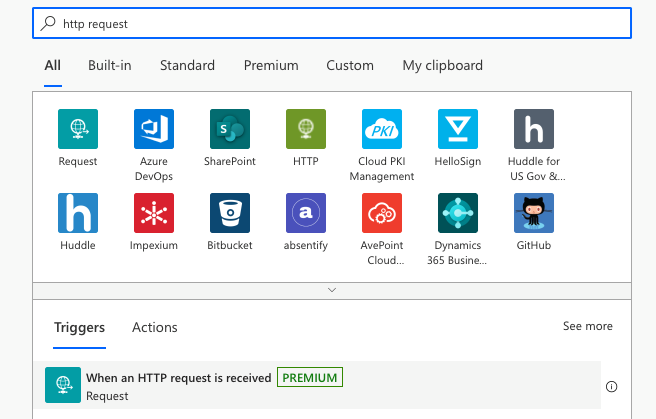Click the Request icon in trigger row
This screenshot has height=419, width=656.
coord(63,385)
